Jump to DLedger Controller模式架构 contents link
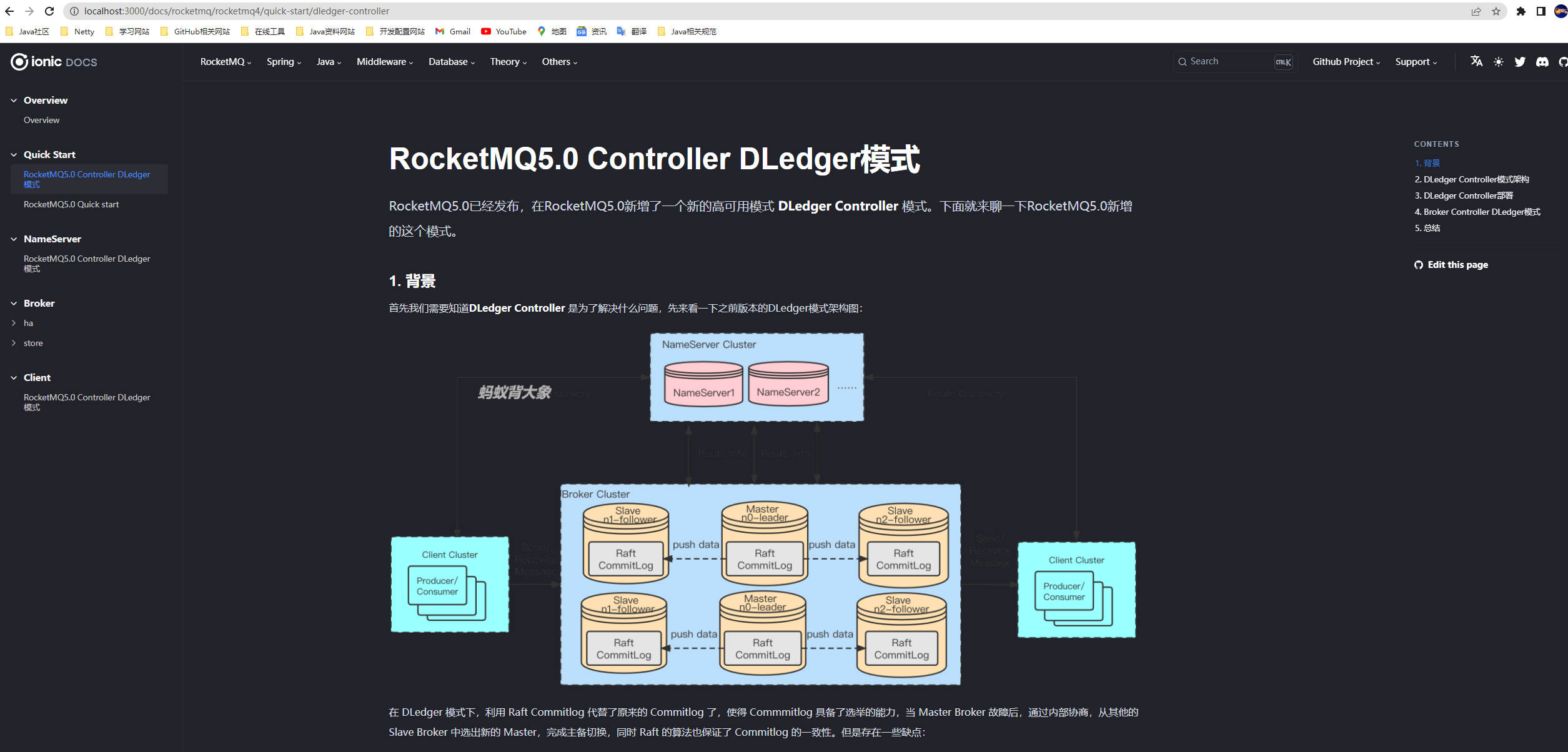This screenshot has width=1568, height=752. coord(1471,179)
